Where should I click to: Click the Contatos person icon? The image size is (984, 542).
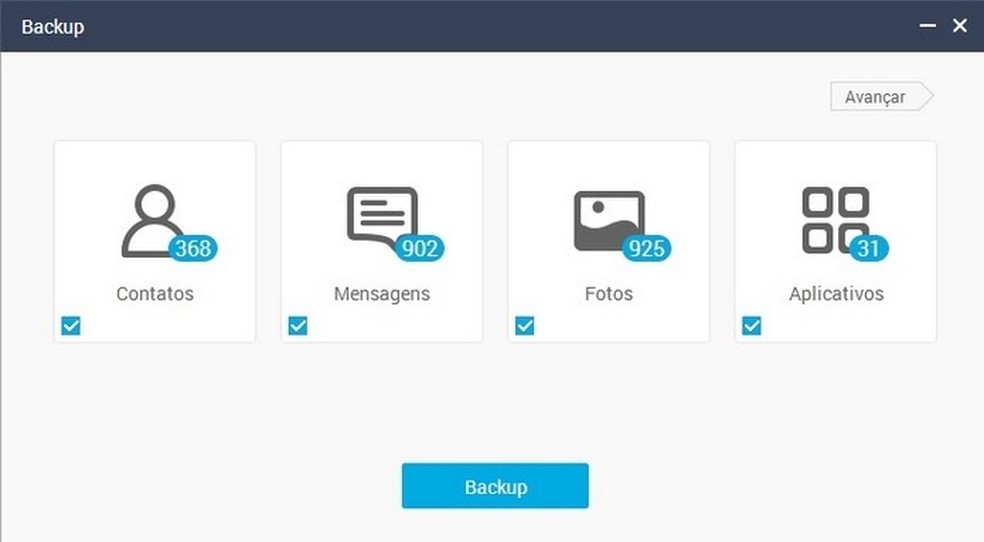154,220
